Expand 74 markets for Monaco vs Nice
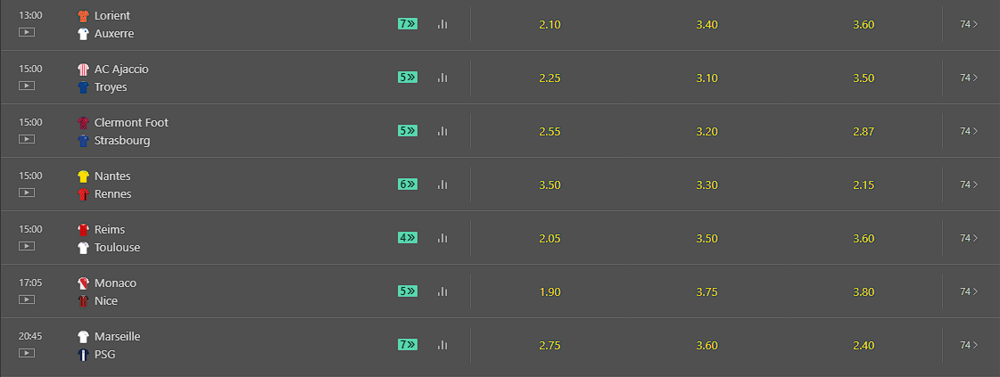The height and width of the screenshot is (377, 1000). (x=969, y=292)
